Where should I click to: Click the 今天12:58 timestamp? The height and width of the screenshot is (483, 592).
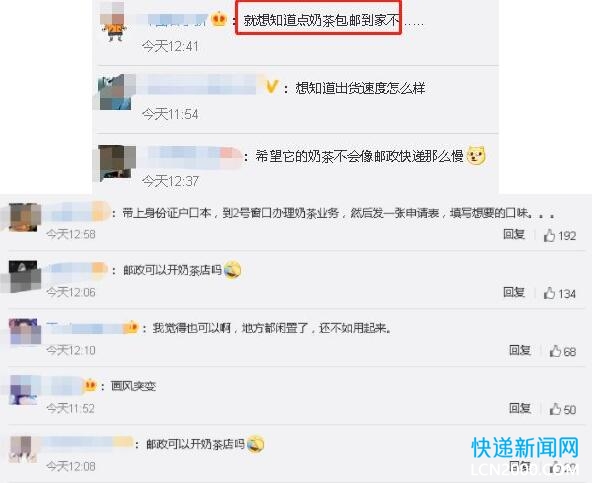click(71, 234)
